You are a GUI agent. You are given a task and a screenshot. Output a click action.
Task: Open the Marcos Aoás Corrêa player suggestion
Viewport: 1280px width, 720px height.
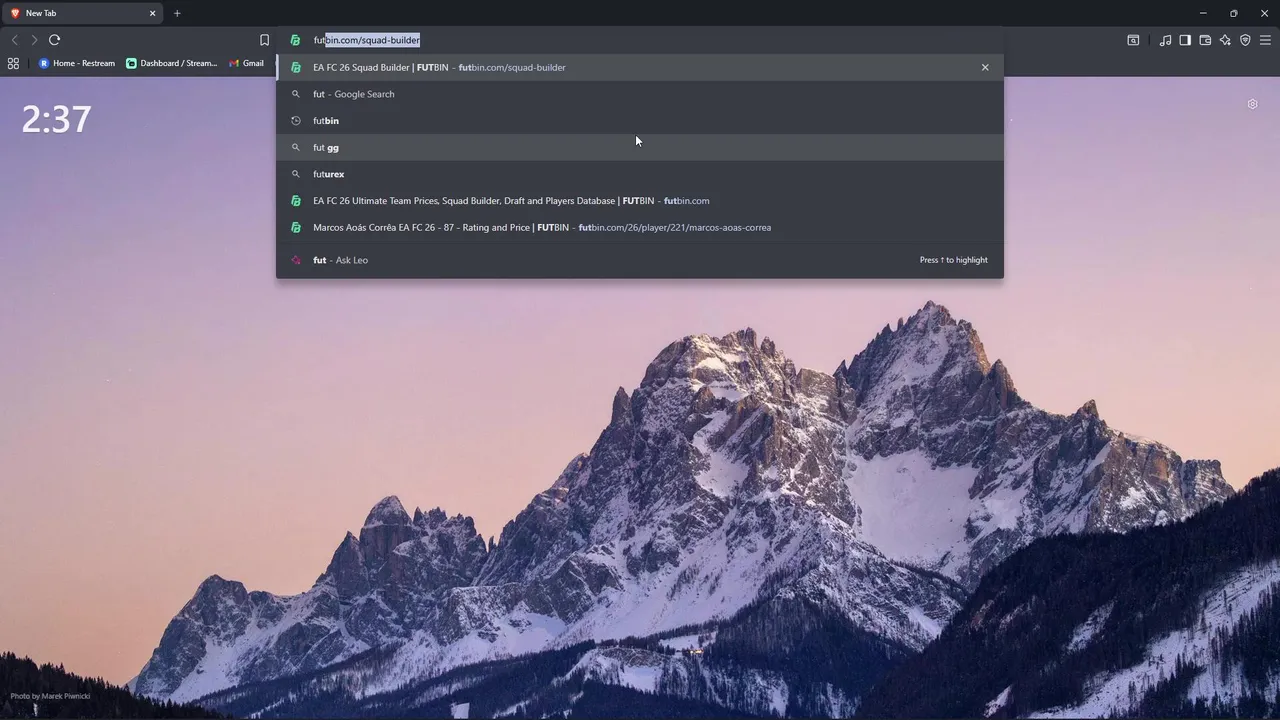pyautogui.click(x=640, y=227)
